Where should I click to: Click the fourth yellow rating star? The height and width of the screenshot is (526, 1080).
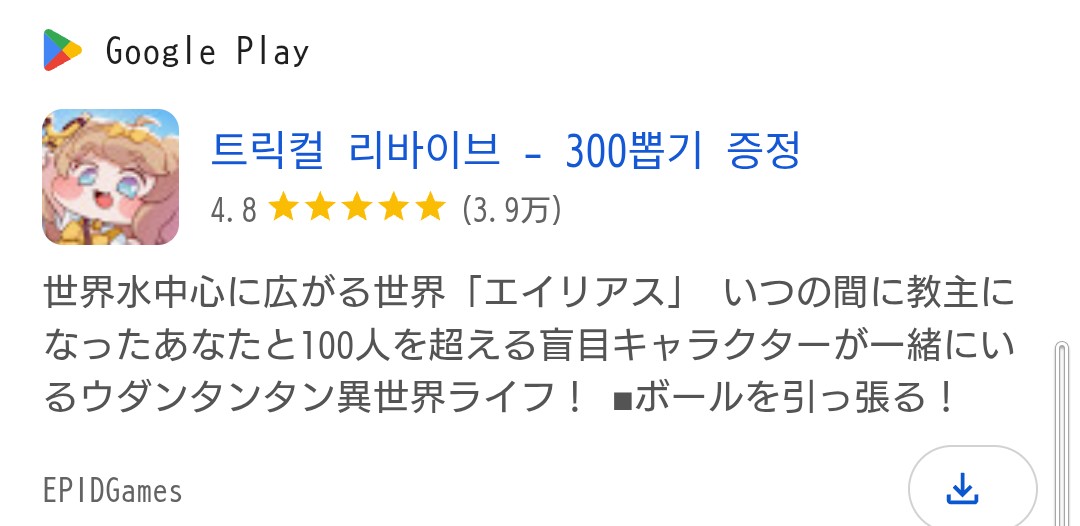[x=393, y=208]
